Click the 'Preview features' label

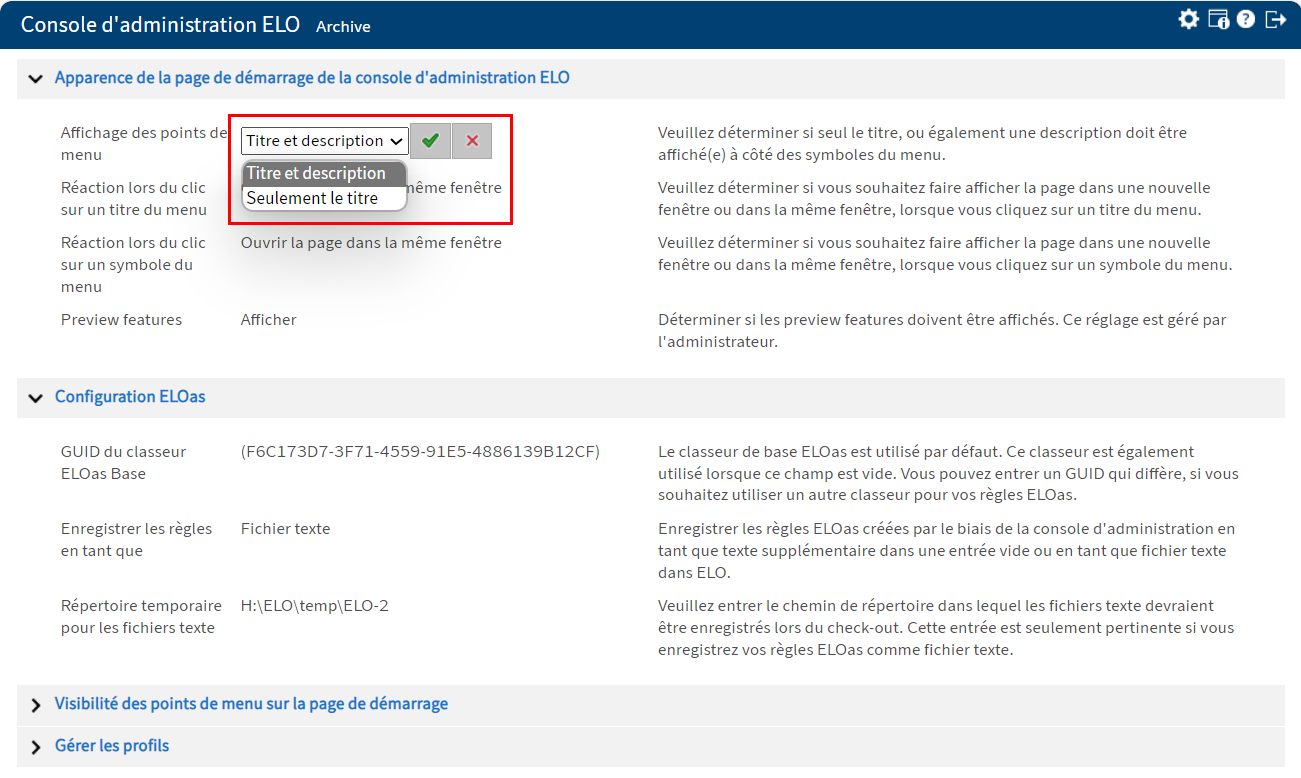pyautogui.click(x=121, y=320)
